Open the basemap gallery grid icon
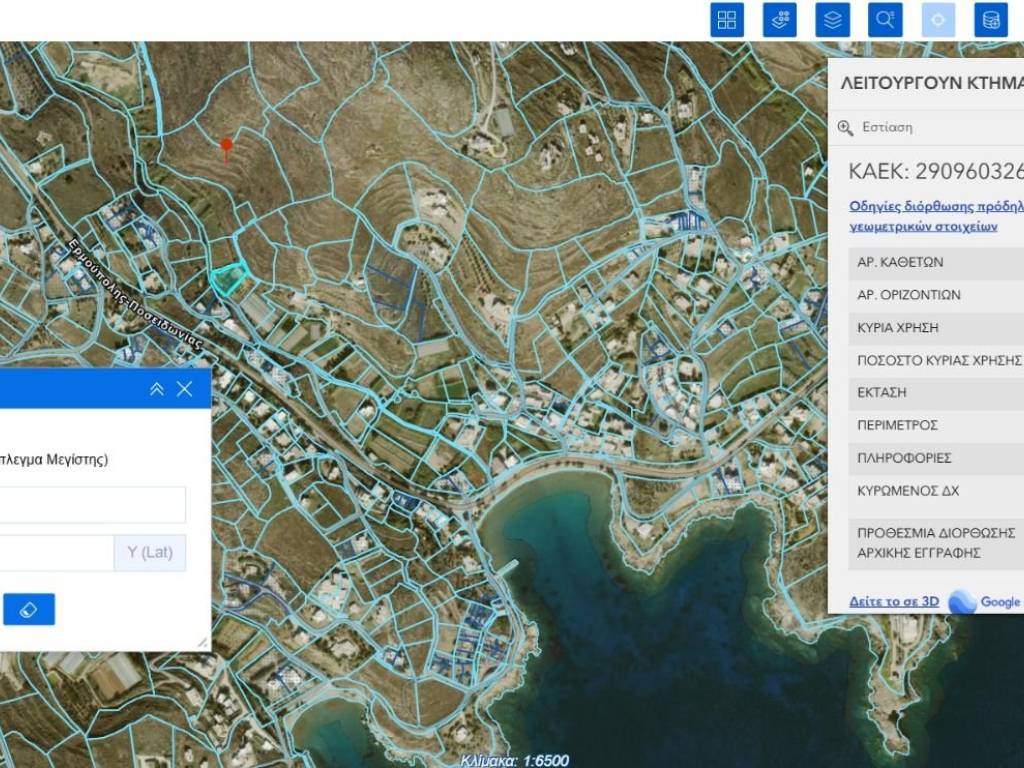 coord(727,20)
